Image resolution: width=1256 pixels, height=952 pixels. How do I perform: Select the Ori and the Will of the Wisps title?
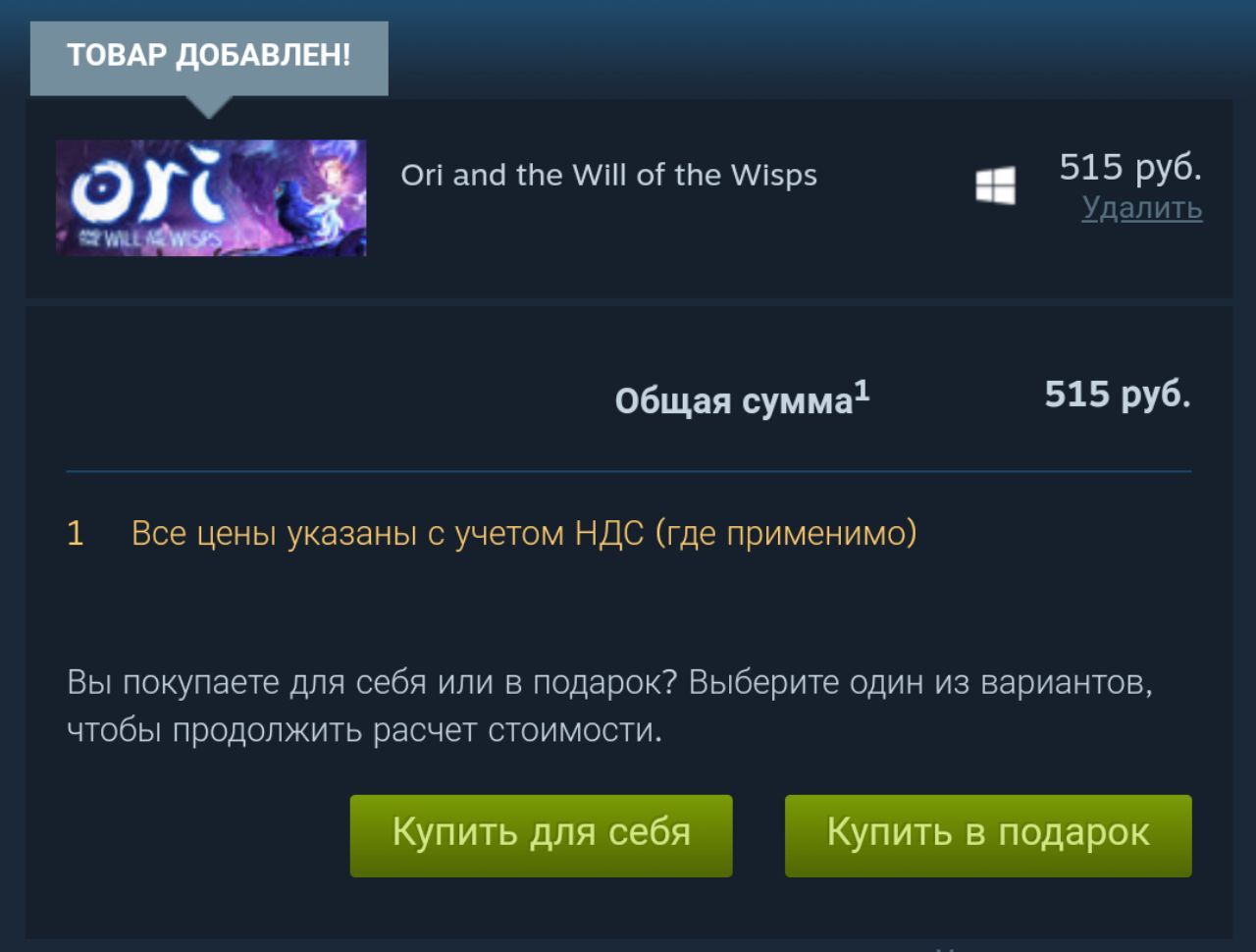608,175
